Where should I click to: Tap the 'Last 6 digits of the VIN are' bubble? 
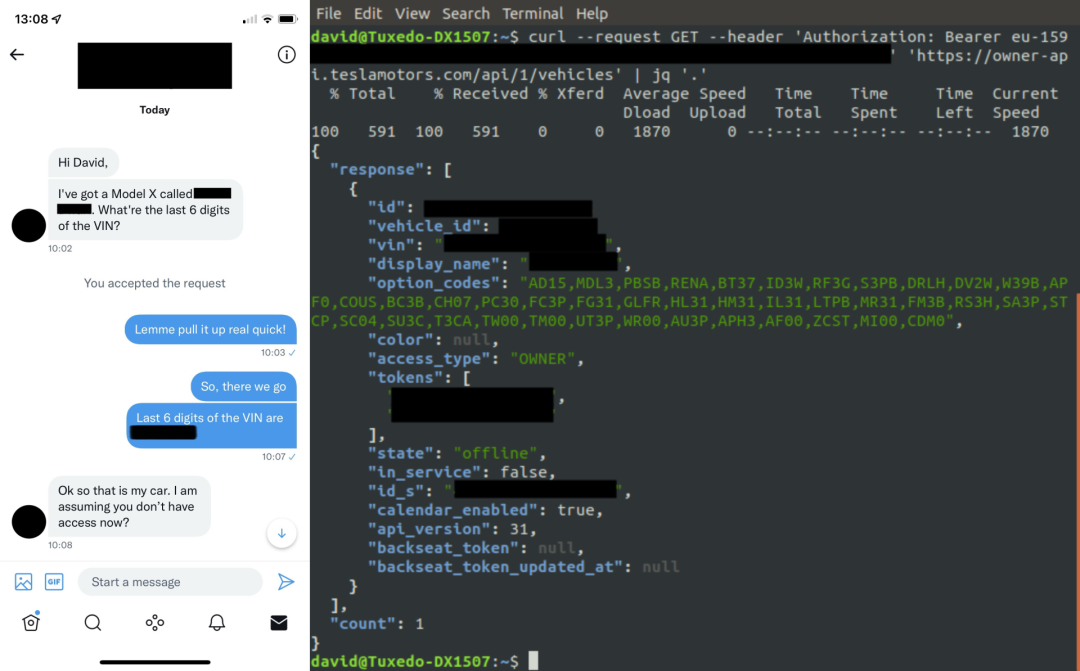tap(211, 426)
